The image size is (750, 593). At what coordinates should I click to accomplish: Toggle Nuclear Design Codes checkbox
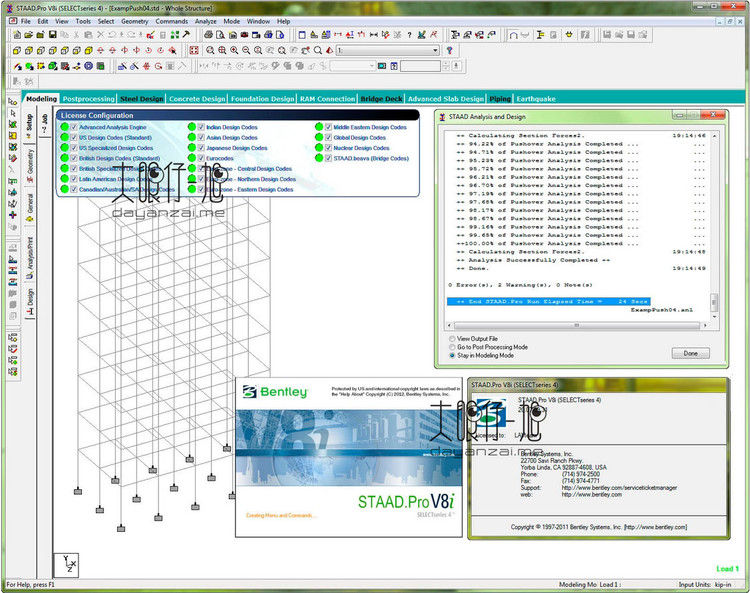(x=329, y=148)
